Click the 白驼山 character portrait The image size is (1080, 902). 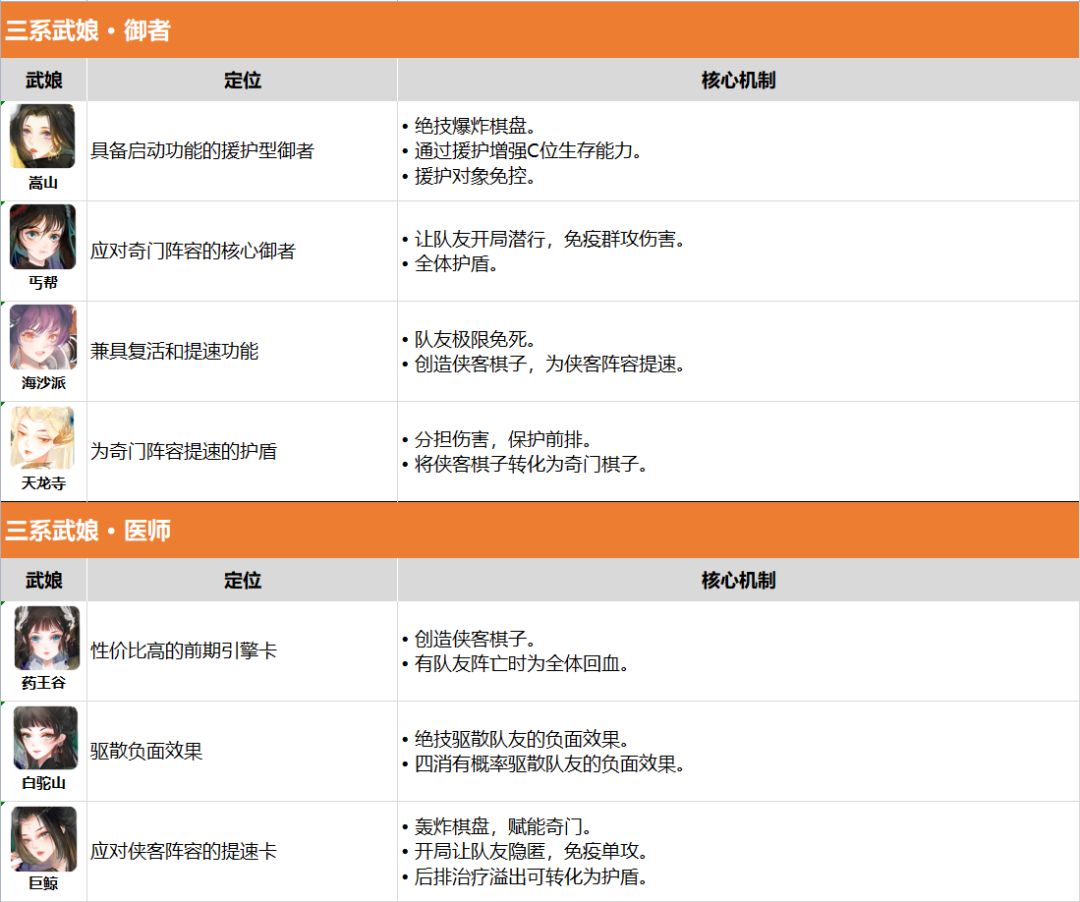tap(45, 737)
